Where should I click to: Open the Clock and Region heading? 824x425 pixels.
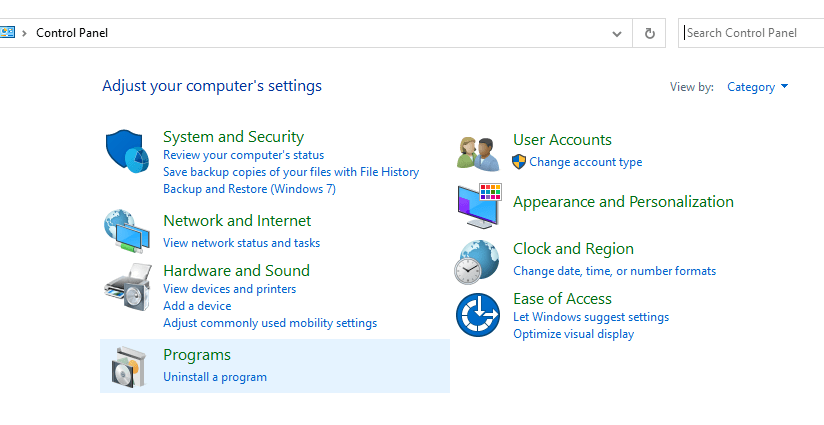click(573, 248)
